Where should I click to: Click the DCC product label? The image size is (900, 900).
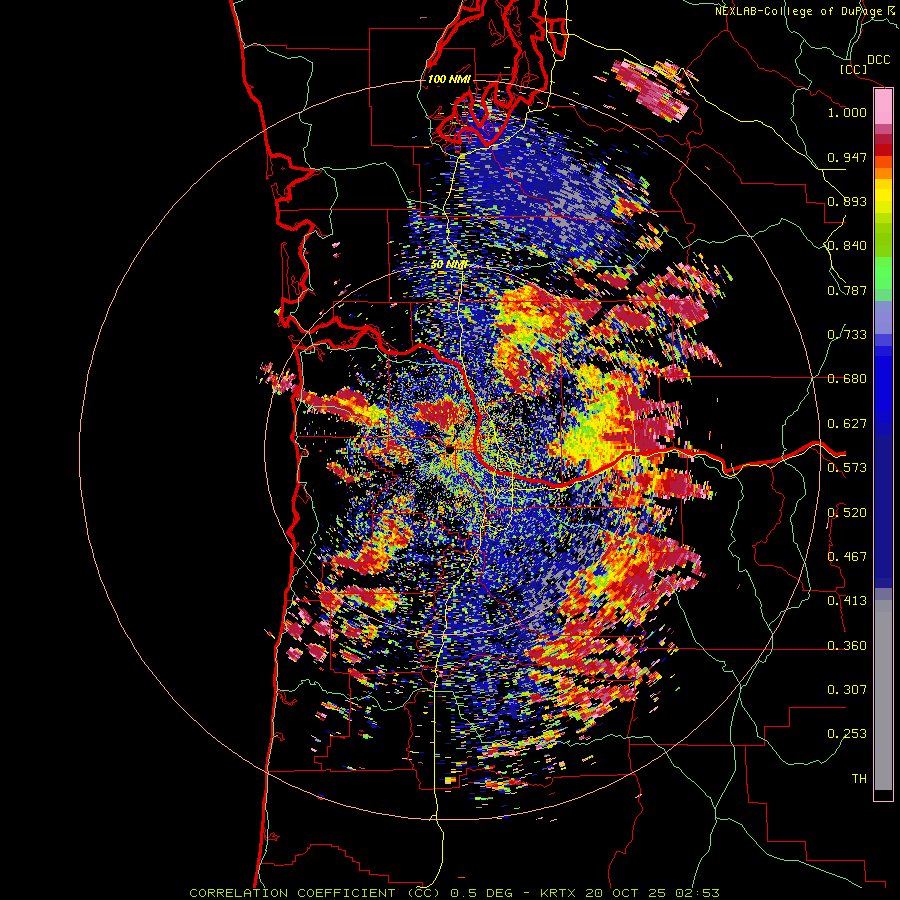click(x=878, y=60)
